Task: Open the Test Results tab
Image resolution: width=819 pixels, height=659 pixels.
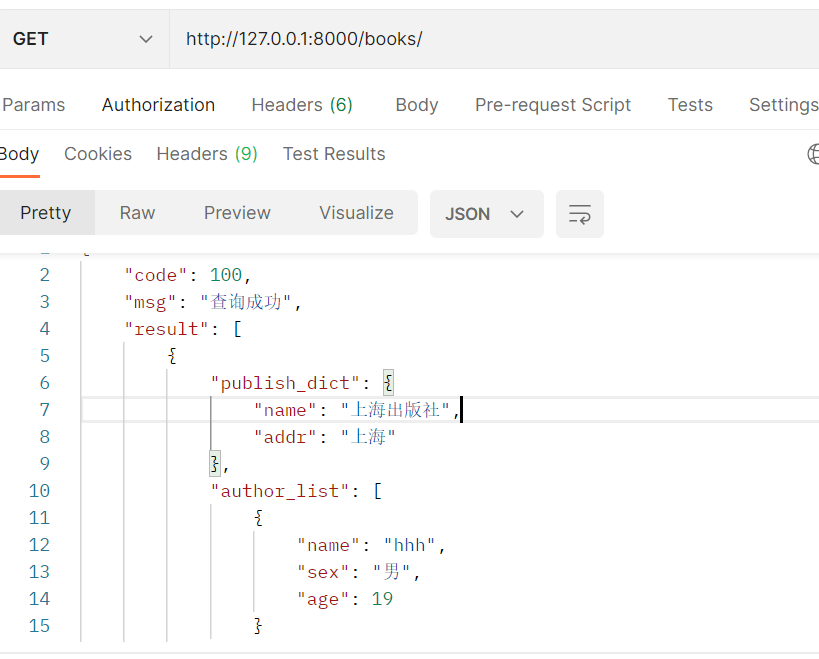Action: coord(334,154)
